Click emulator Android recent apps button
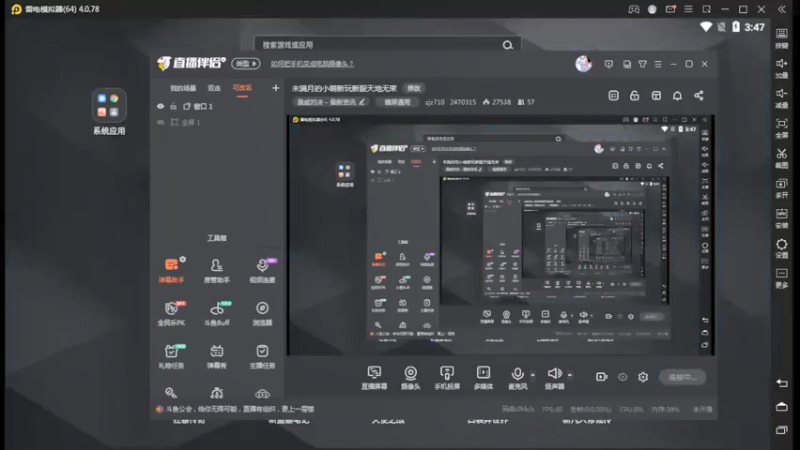 click(x=782, y=430)
